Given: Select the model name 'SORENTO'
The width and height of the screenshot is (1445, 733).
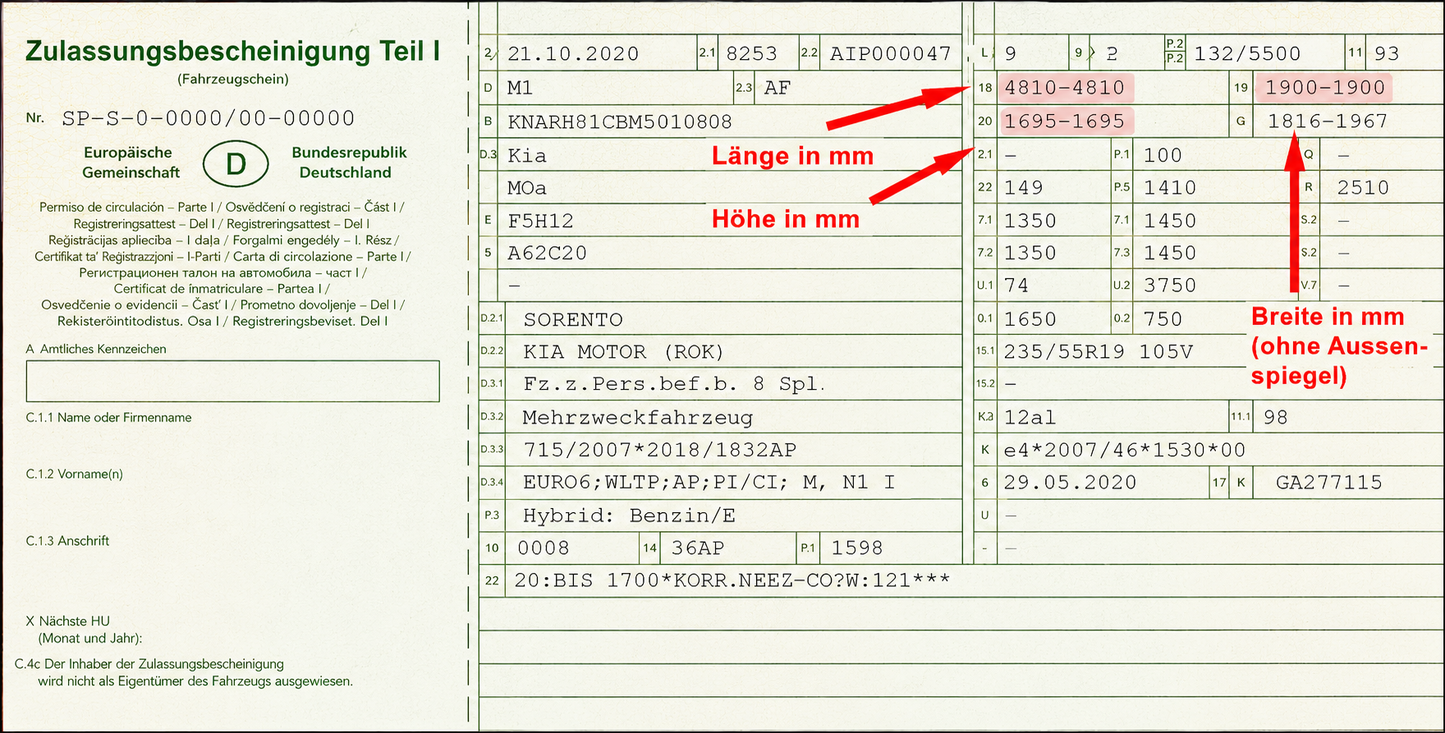Looking at the screenshot, I should click(x=573, y=320).
